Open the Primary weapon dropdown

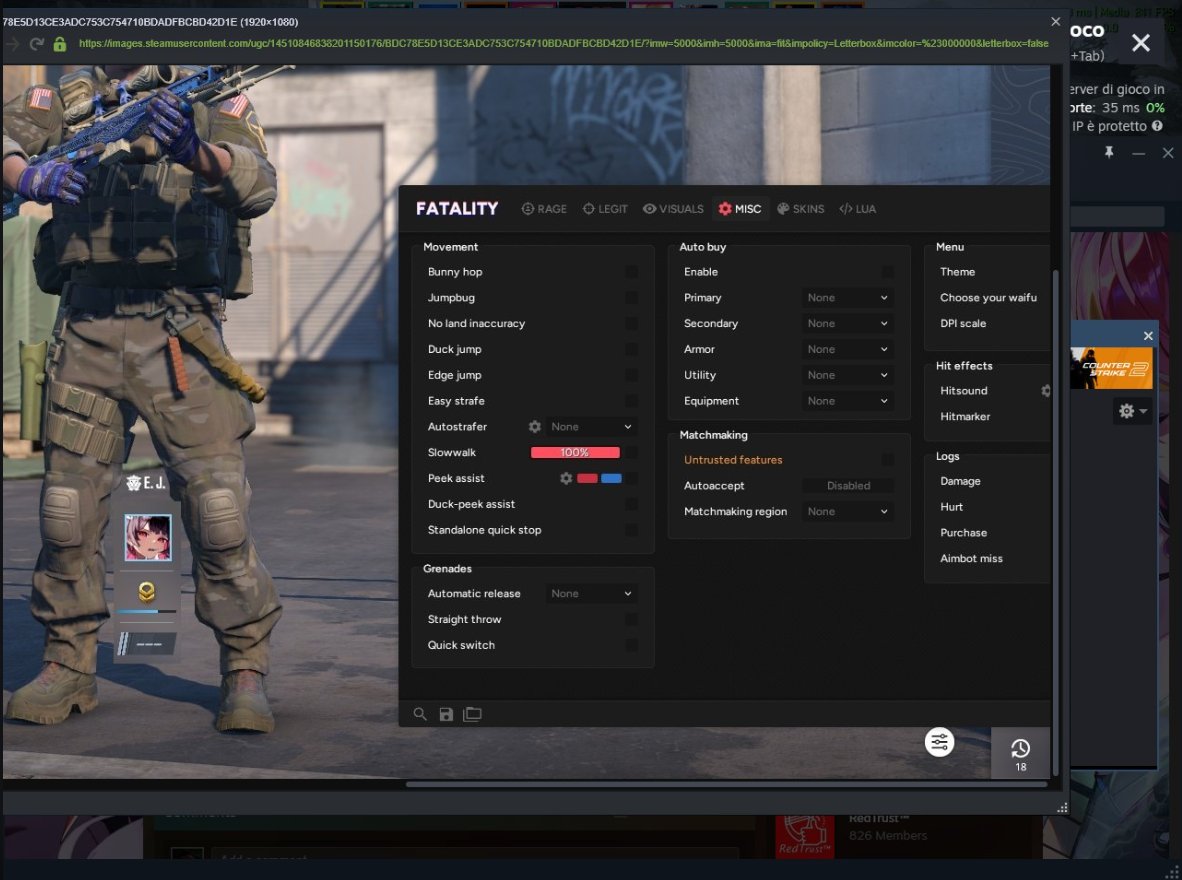click(x=848, y=298)
